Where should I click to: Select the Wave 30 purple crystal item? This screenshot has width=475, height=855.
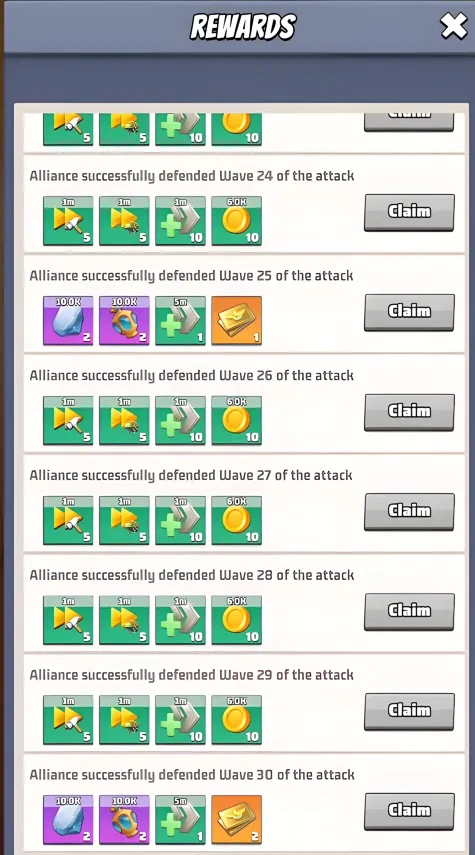68,820
